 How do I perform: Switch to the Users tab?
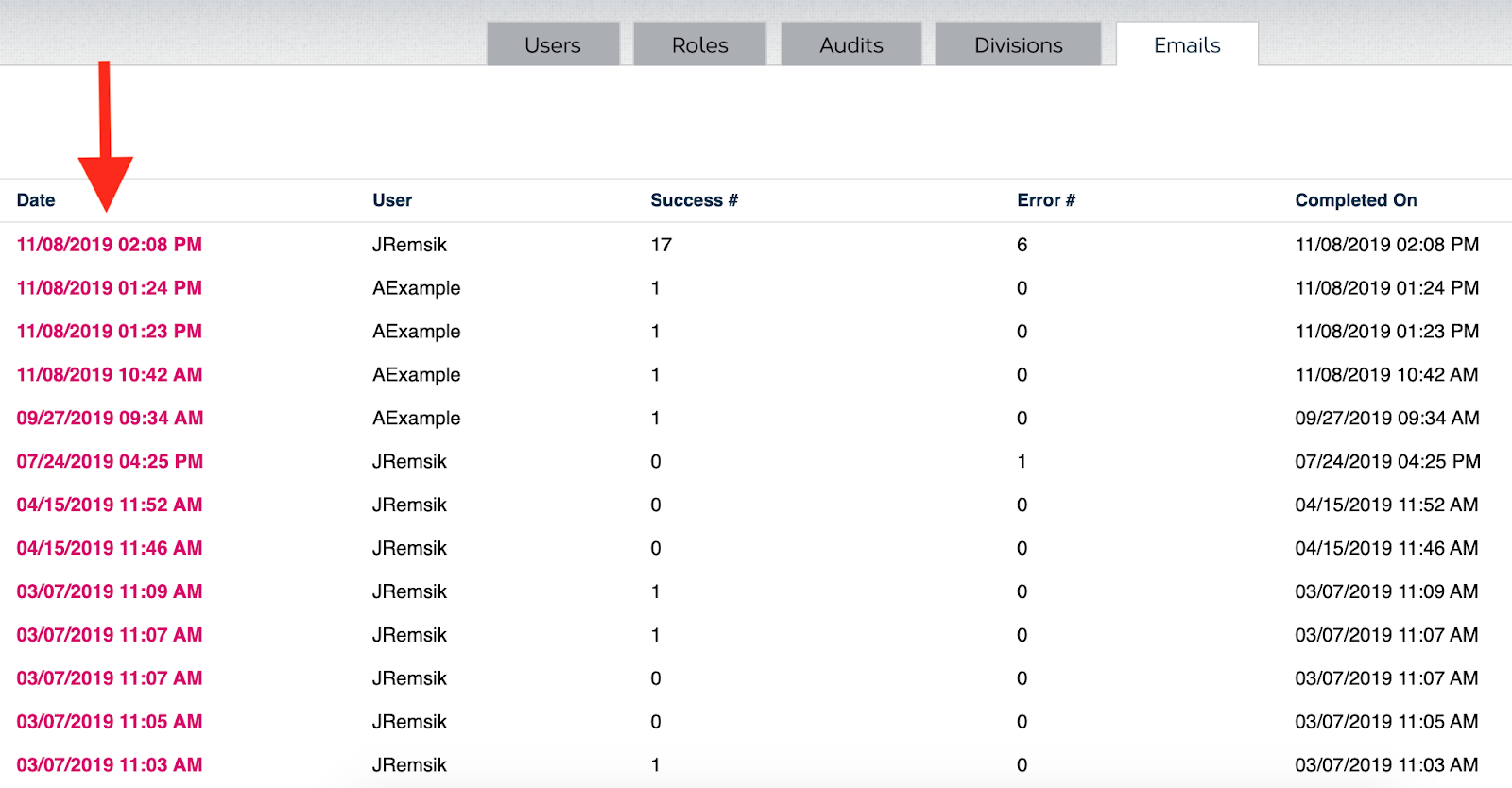[x=553, y=44]
